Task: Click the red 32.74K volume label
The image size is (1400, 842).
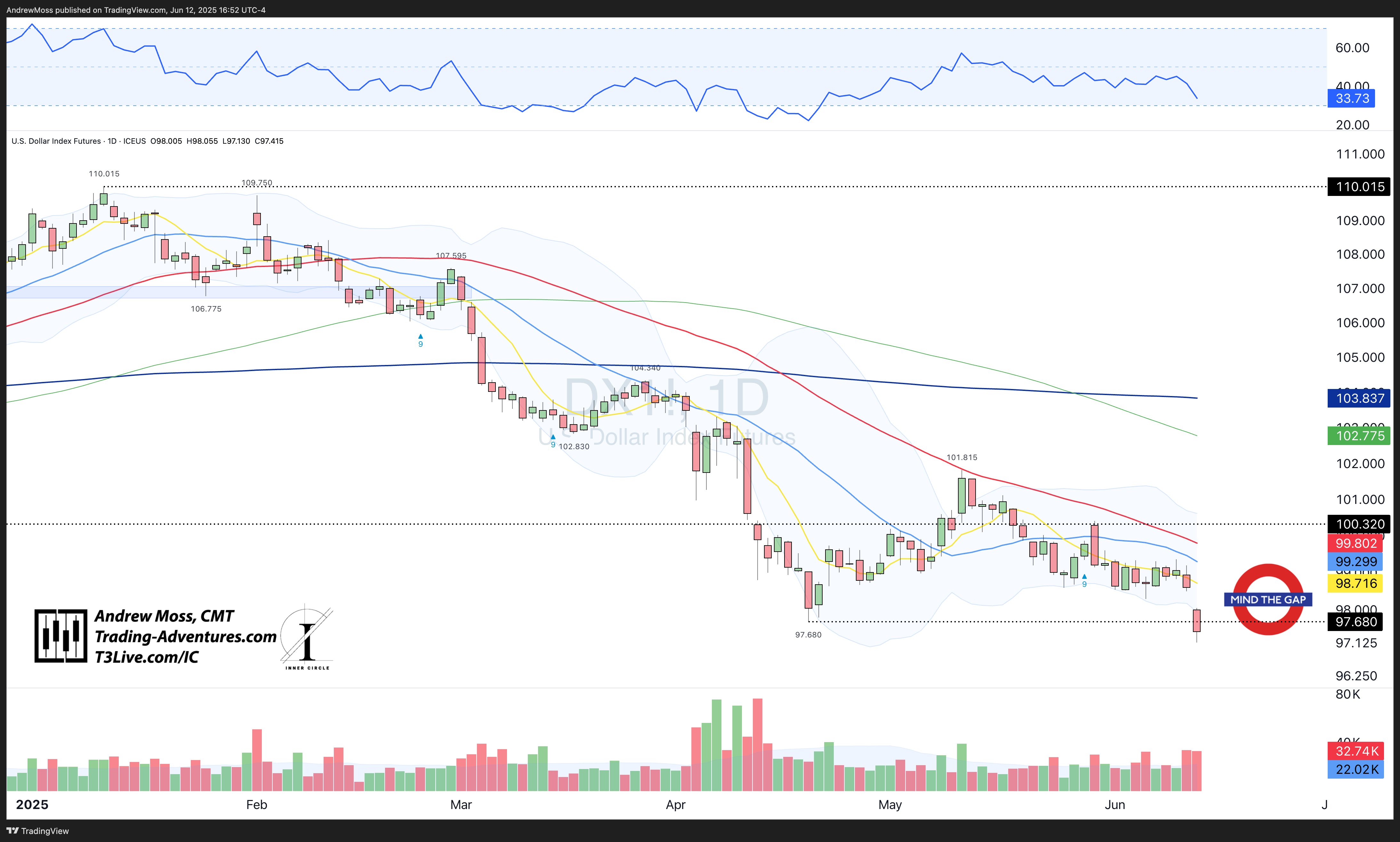Action: coord(1356,751)
